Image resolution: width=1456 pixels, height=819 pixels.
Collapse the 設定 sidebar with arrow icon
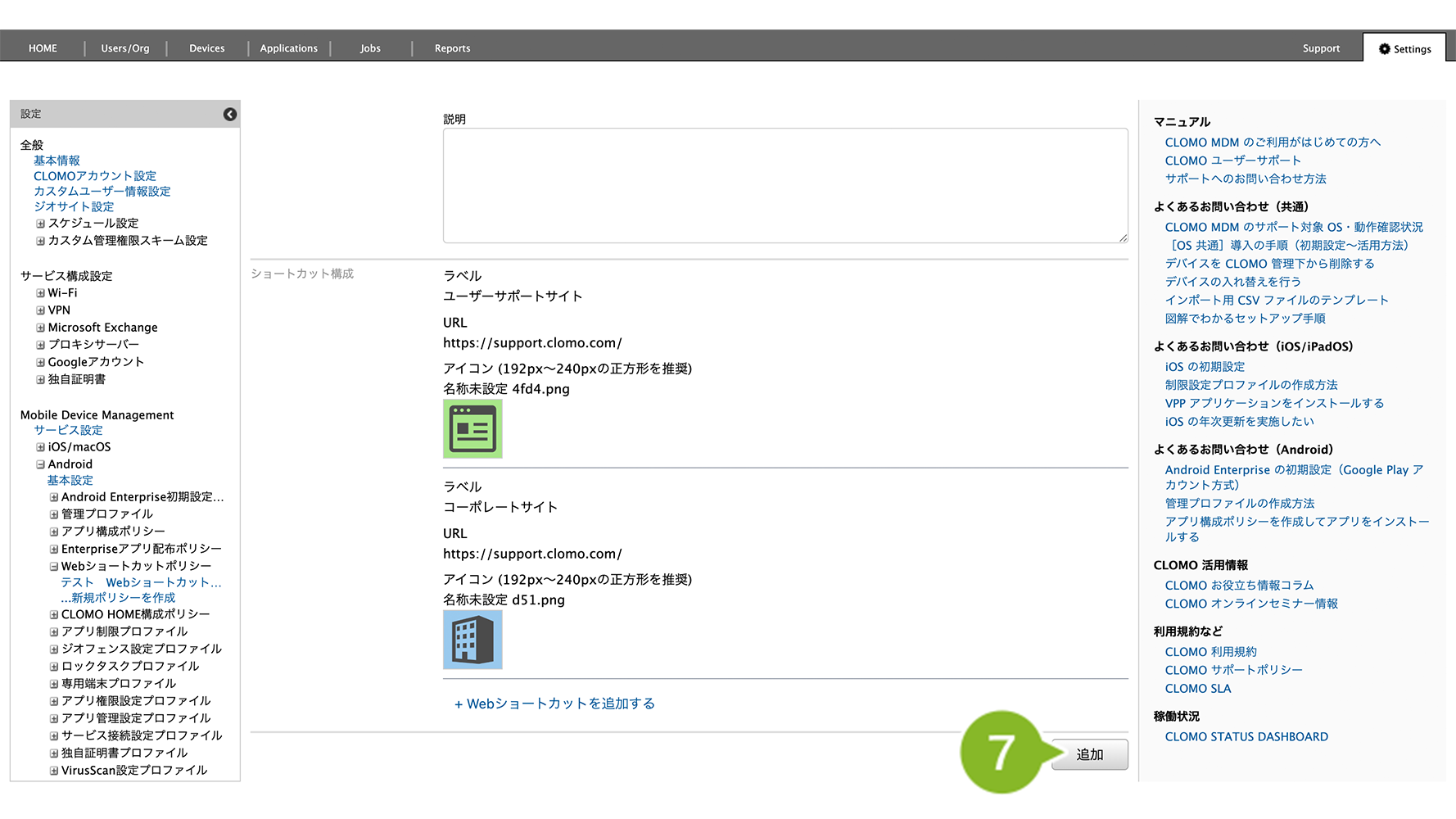tap(230, 115)
